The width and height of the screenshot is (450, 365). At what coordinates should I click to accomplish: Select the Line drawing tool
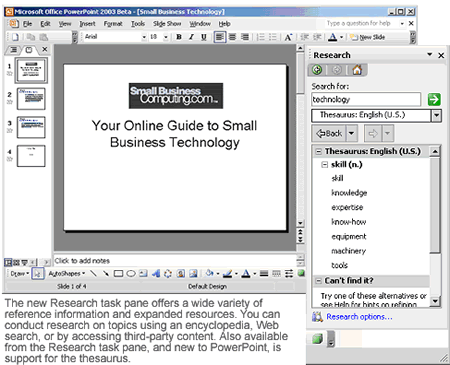point(94,274)
